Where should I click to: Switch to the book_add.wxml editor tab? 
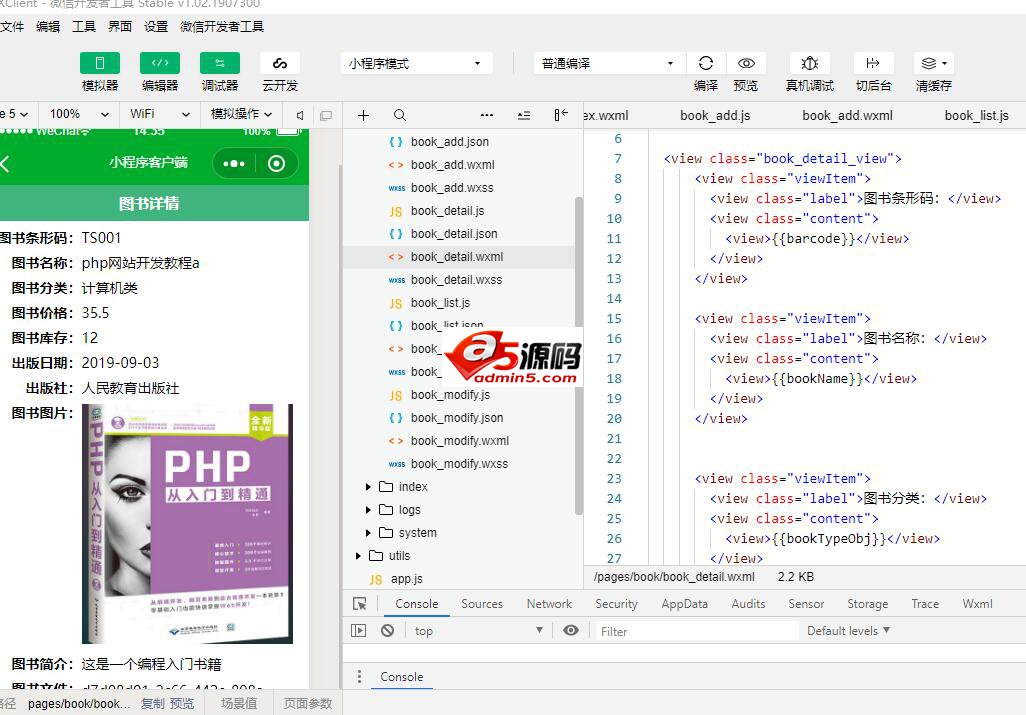coord(847,115)
